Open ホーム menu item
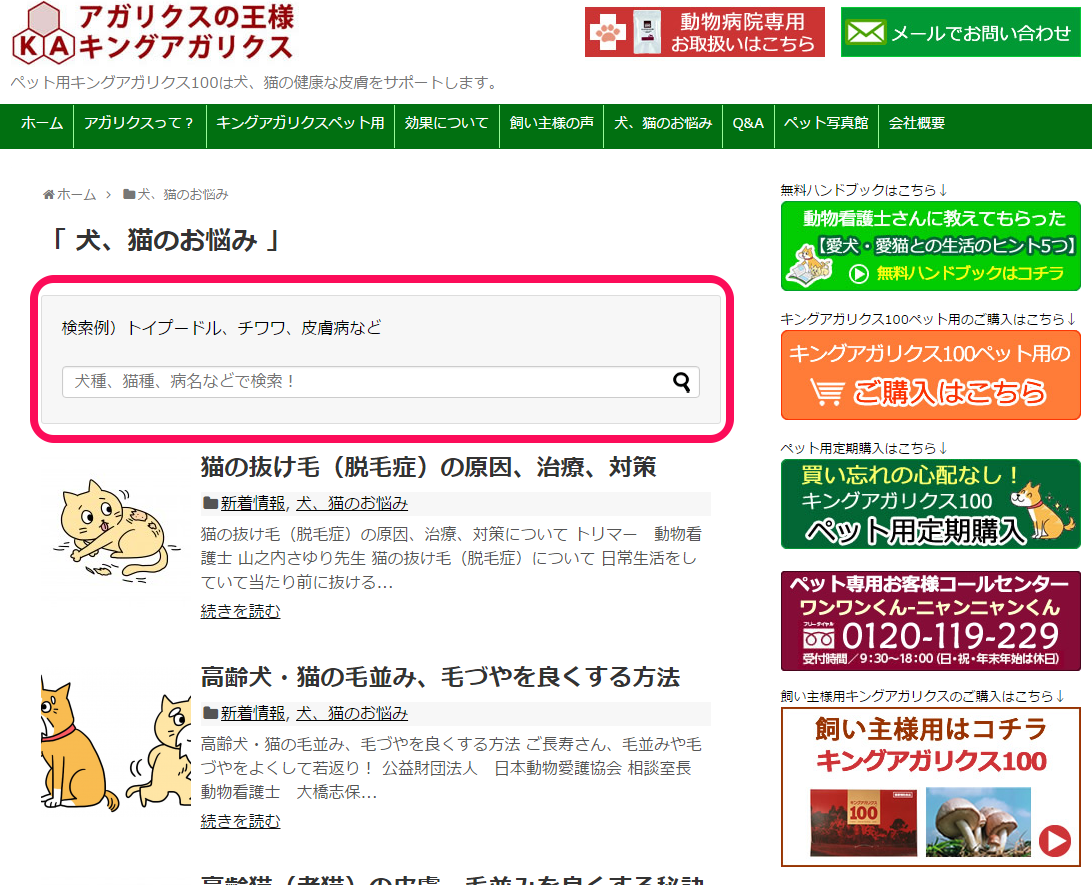 coord(42,123)
